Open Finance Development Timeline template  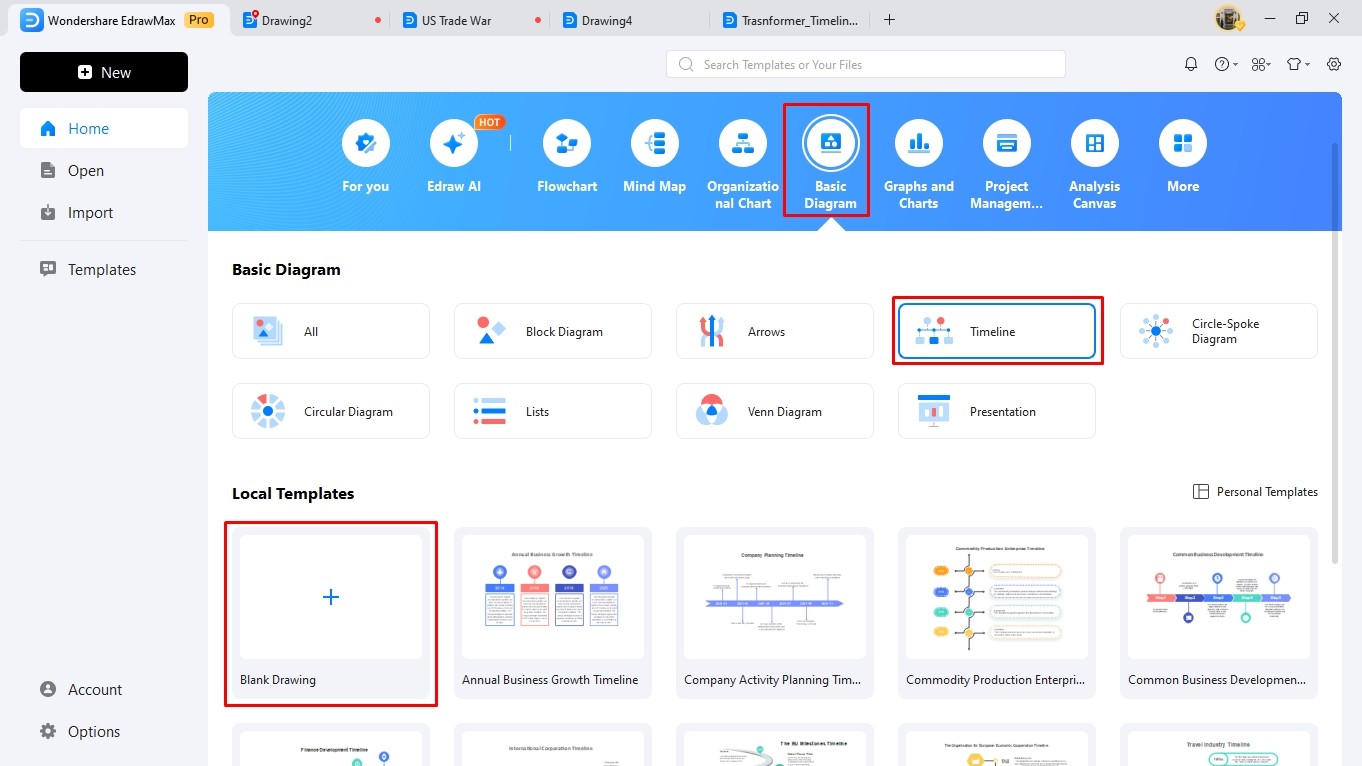pyautogui.click(x=331, y=745)
